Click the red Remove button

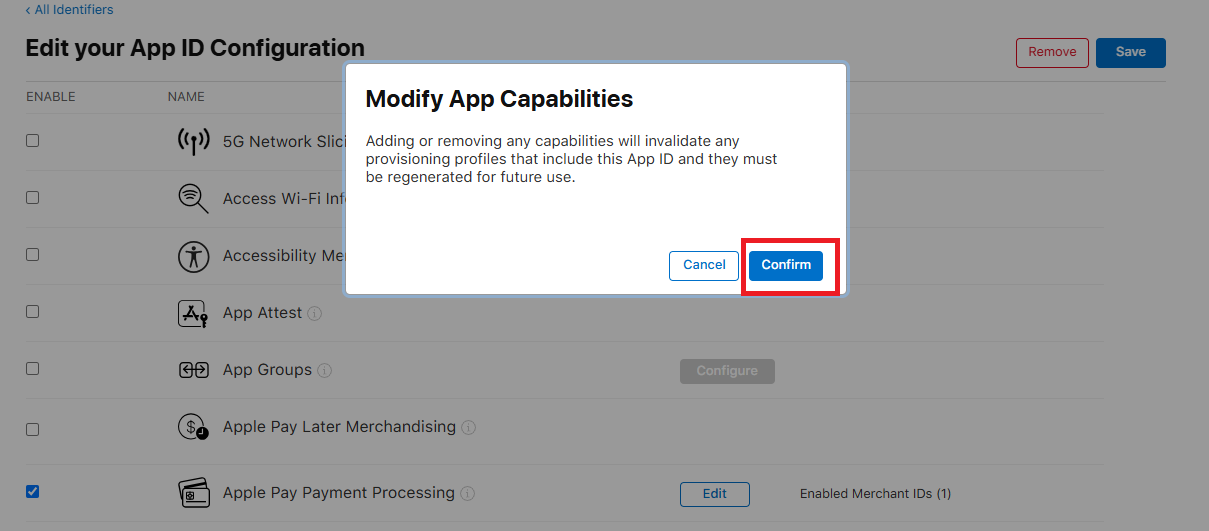1052,53
